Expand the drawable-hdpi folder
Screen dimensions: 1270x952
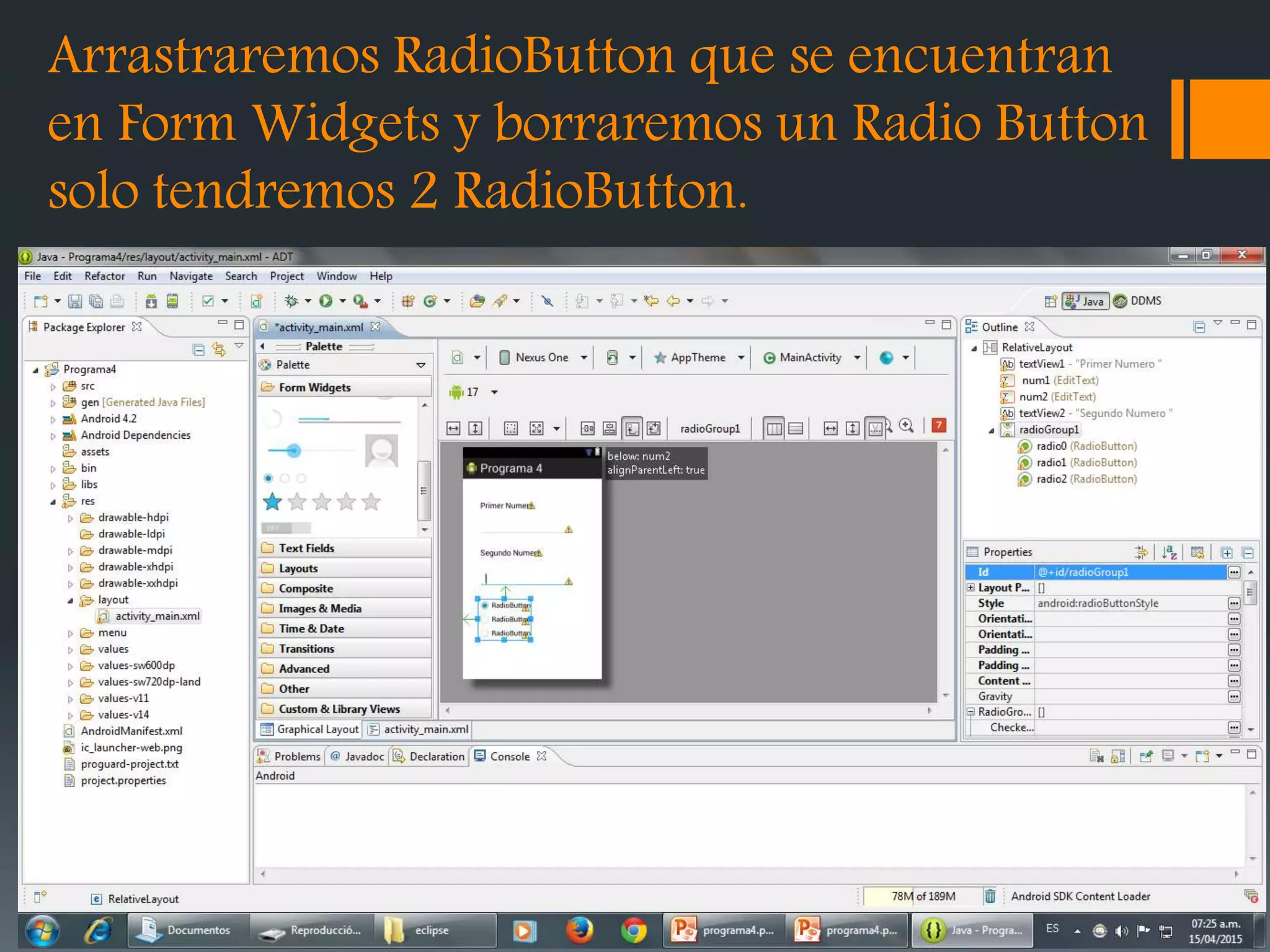(x=70, y=518)
